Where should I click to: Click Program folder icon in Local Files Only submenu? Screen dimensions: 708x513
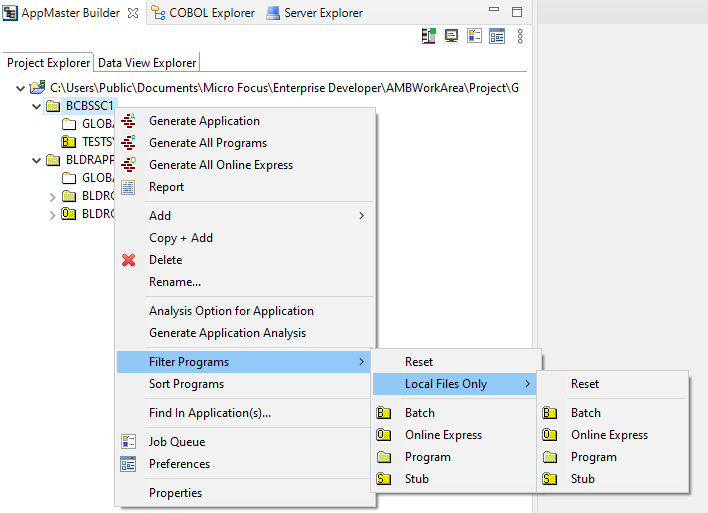(x=550, y=457)
